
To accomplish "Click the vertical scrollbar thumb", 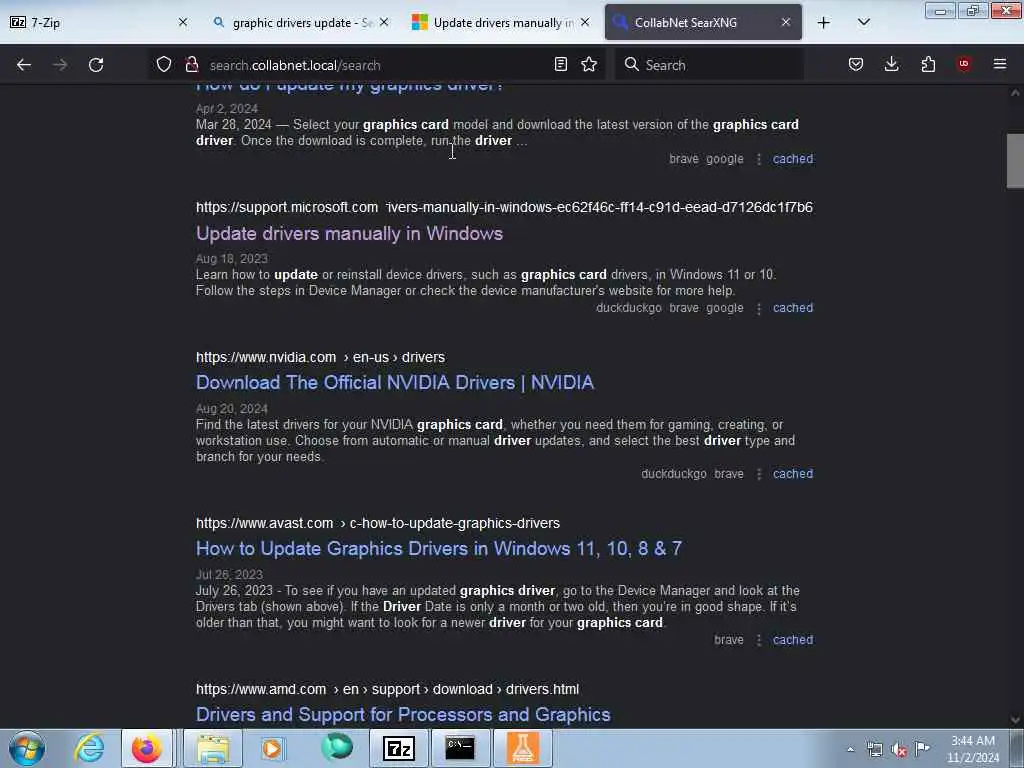I will pos(1015,161).
